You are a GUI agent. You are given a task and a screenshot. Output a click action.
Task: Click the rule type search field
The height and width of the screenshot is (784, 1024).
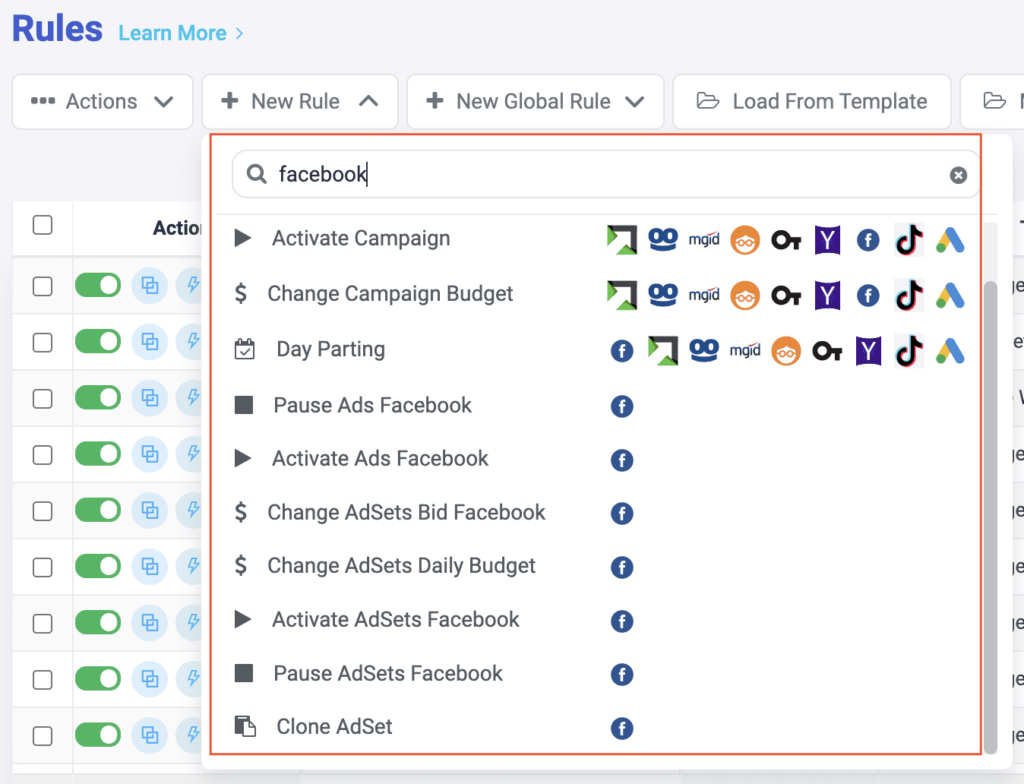(606, 174)
